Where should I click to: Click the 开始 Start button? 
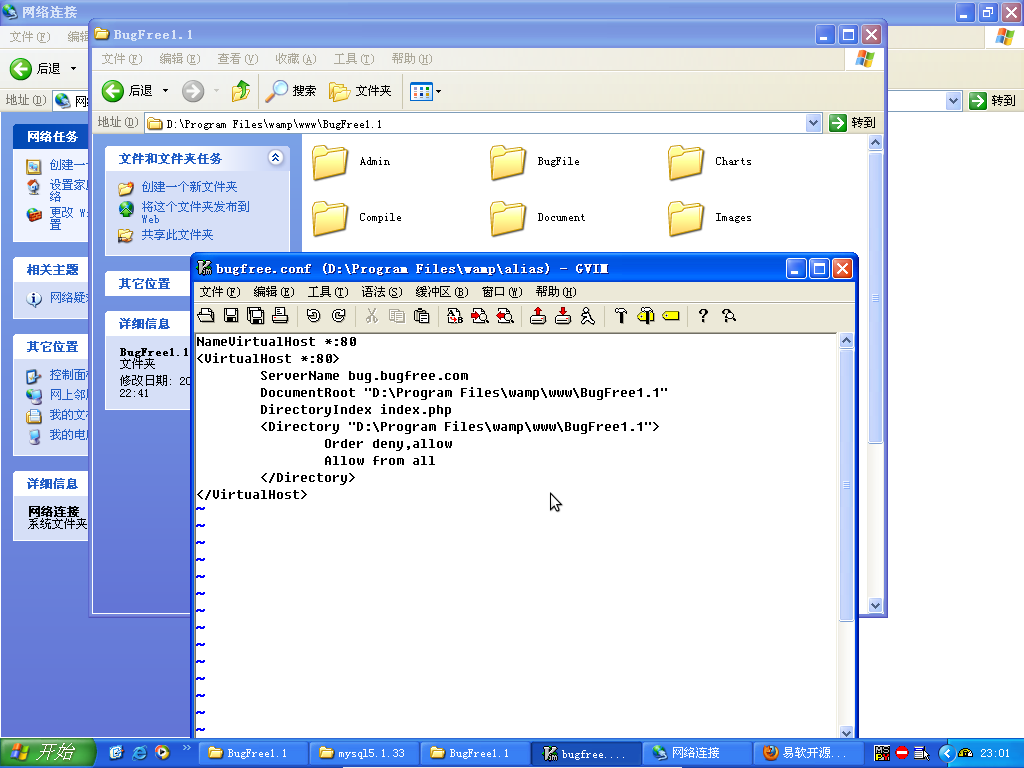(x=48, y=753)
